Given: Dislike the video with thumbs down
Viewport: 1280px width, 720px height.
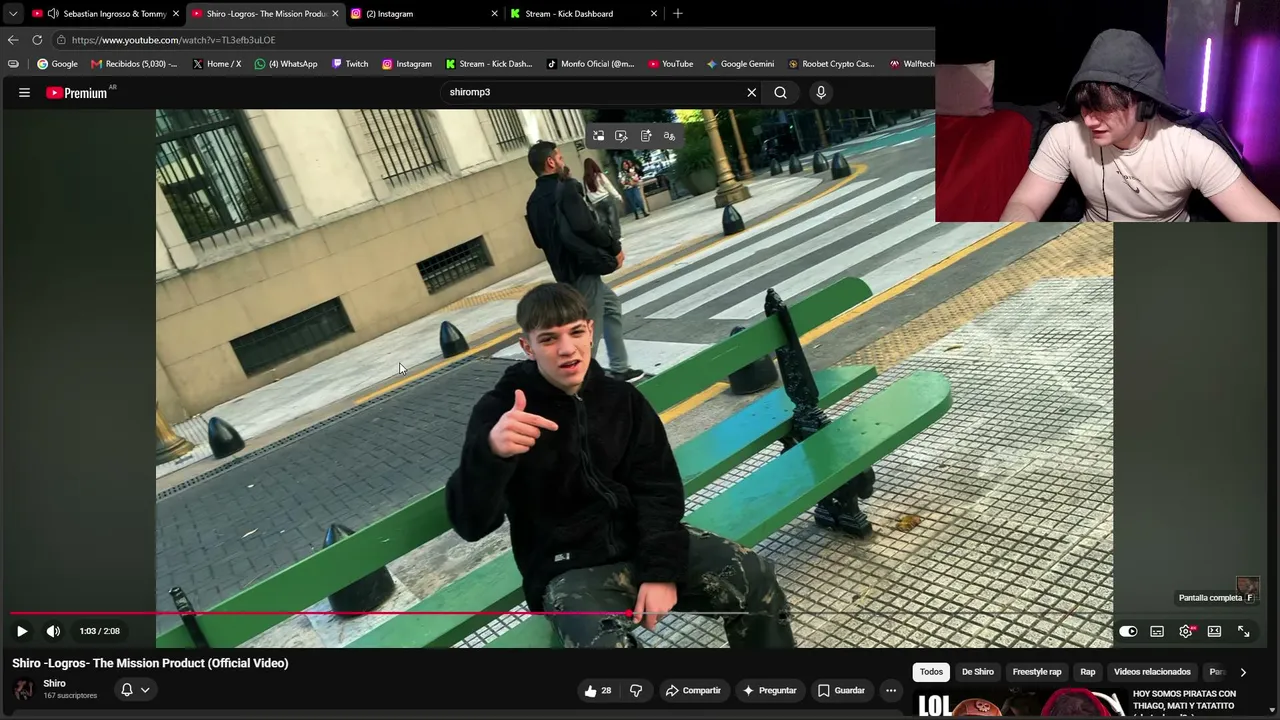Looking at the screenshot, I should 636,690.
